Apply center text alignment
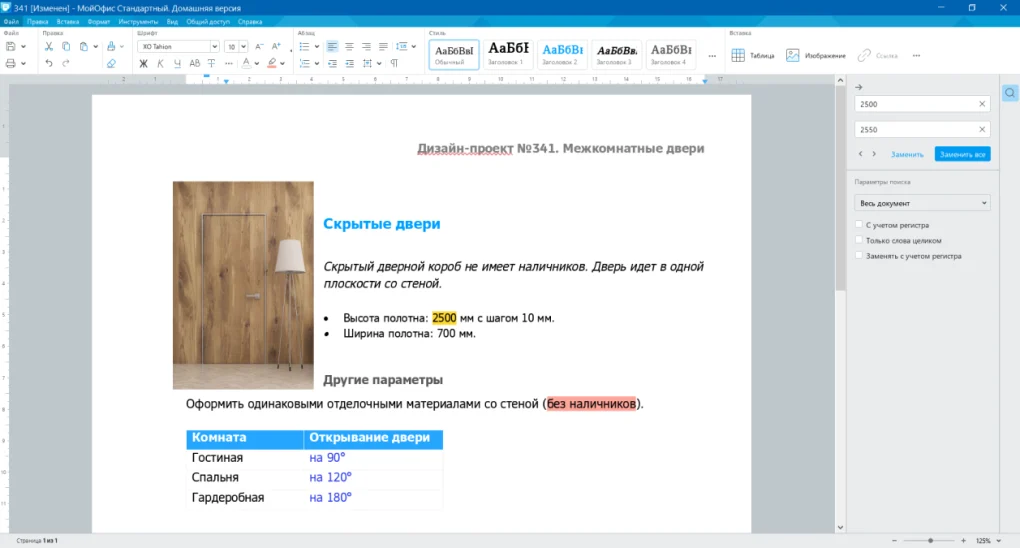The height and width of the screenshot is (548, 1020). click(x=349, y=46)
